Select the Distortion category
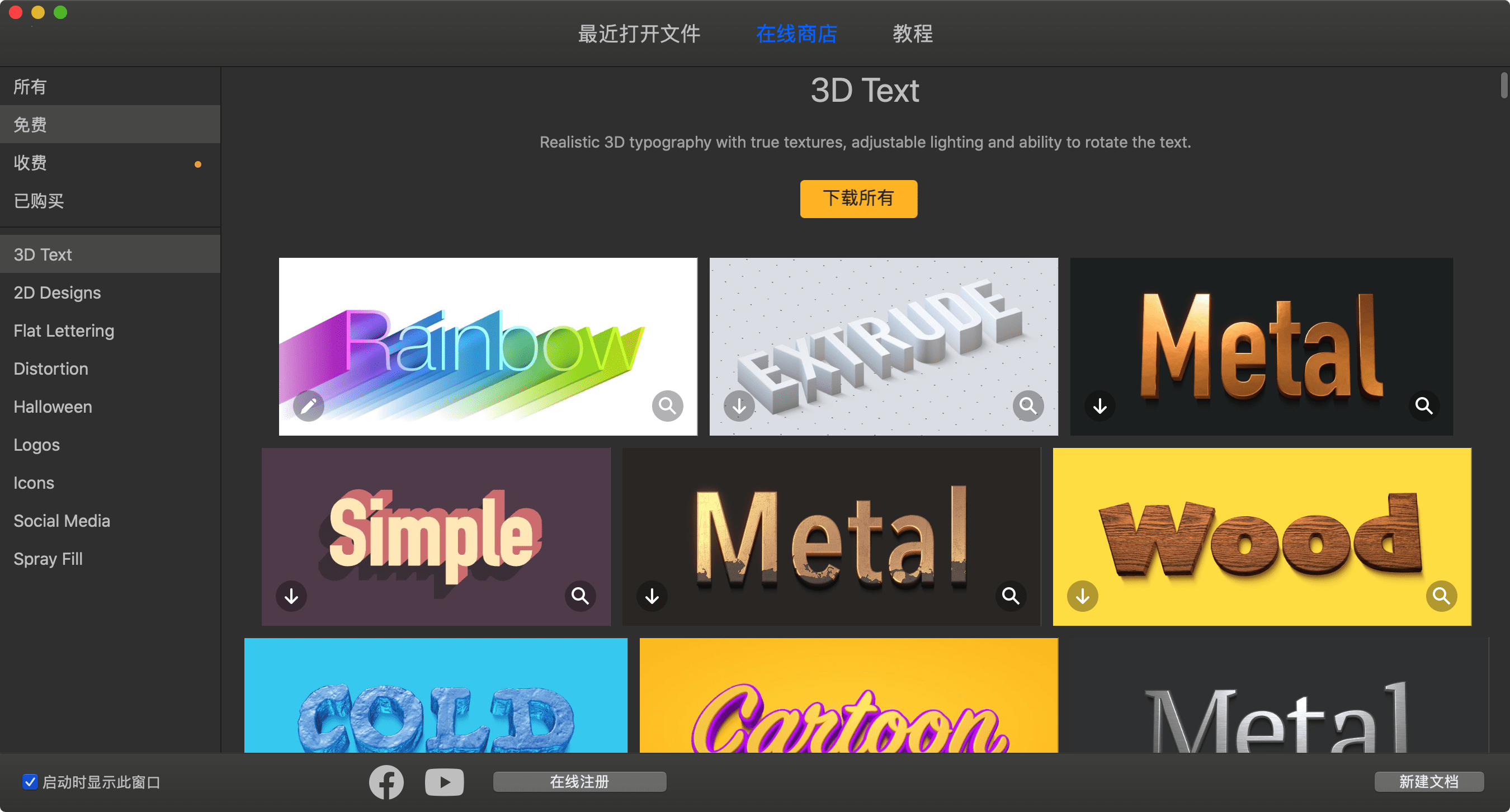Viewport: 1510px width, 812px height. point(110,368)
